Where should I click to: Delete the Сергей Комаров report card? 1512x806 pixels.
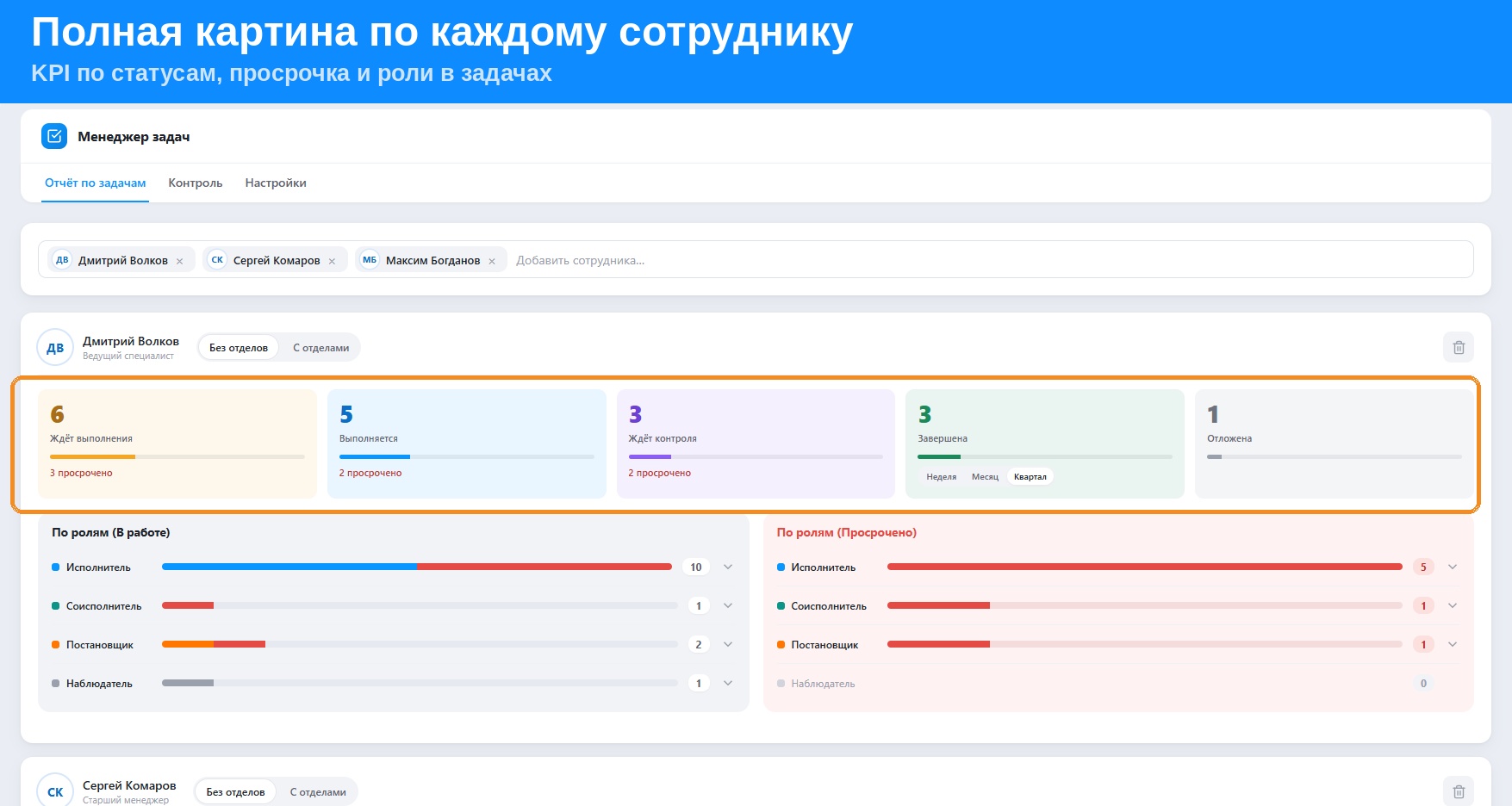[x=1459, y=791]
